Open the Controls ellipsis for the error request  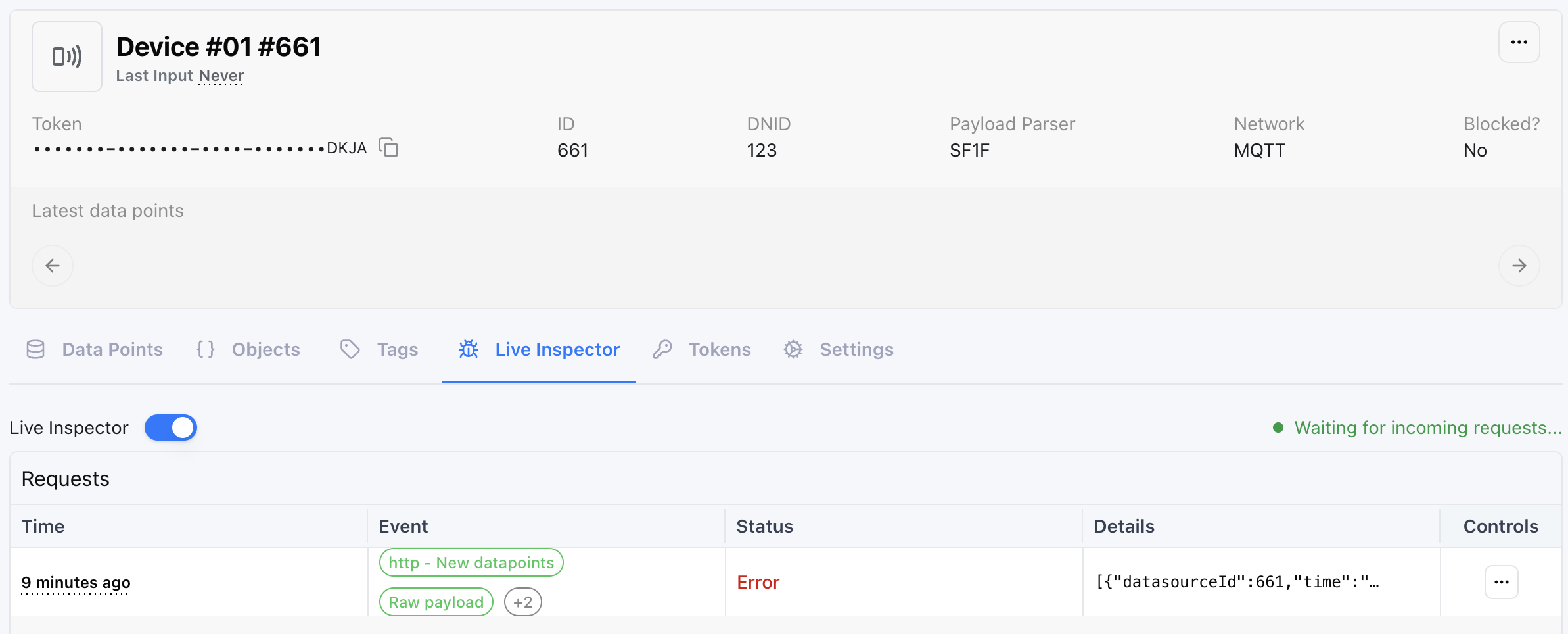(x=1501, y=581)
